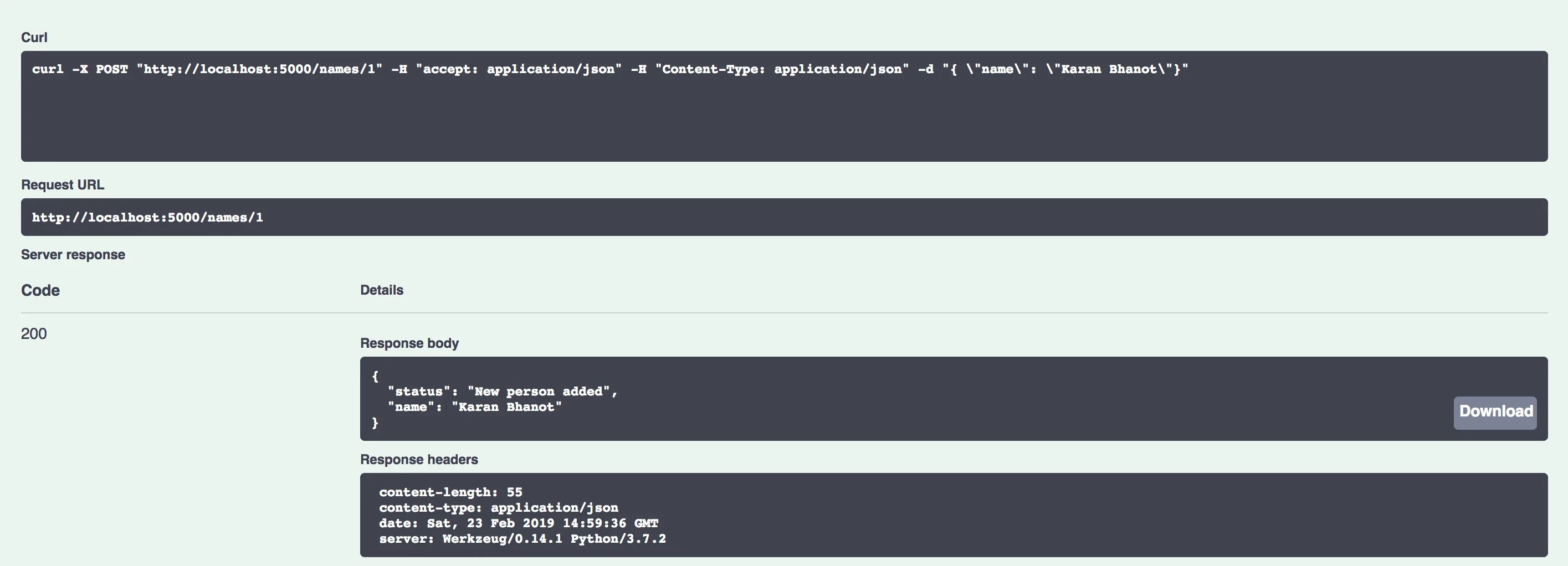
Task: Click the localhost URL inside curl command
Action: pos(260,69)
